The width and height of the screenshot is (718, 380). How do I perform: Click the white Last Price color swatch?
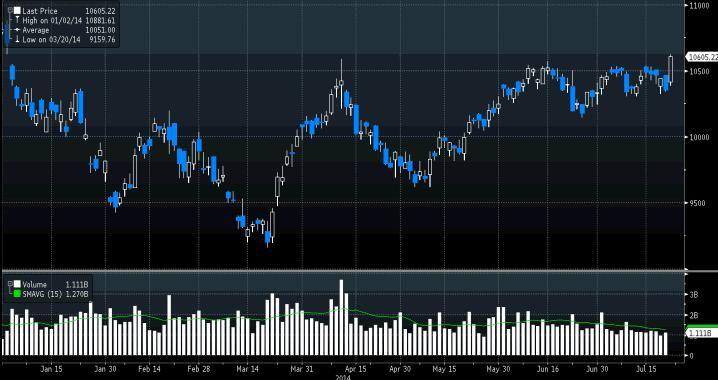pyautogui.click(x=17, y=11)
